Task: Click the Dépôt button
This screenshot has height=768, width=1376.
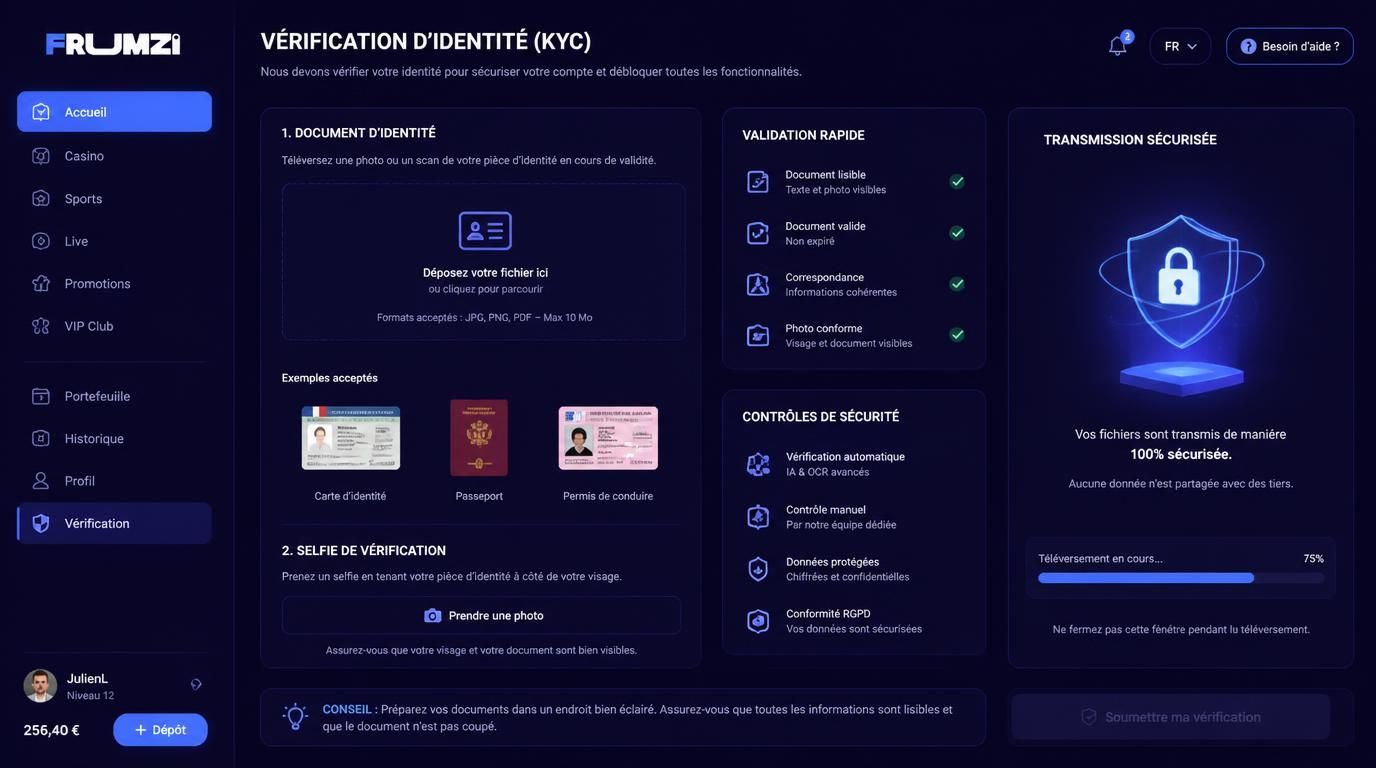Action: tap(160, 730)
